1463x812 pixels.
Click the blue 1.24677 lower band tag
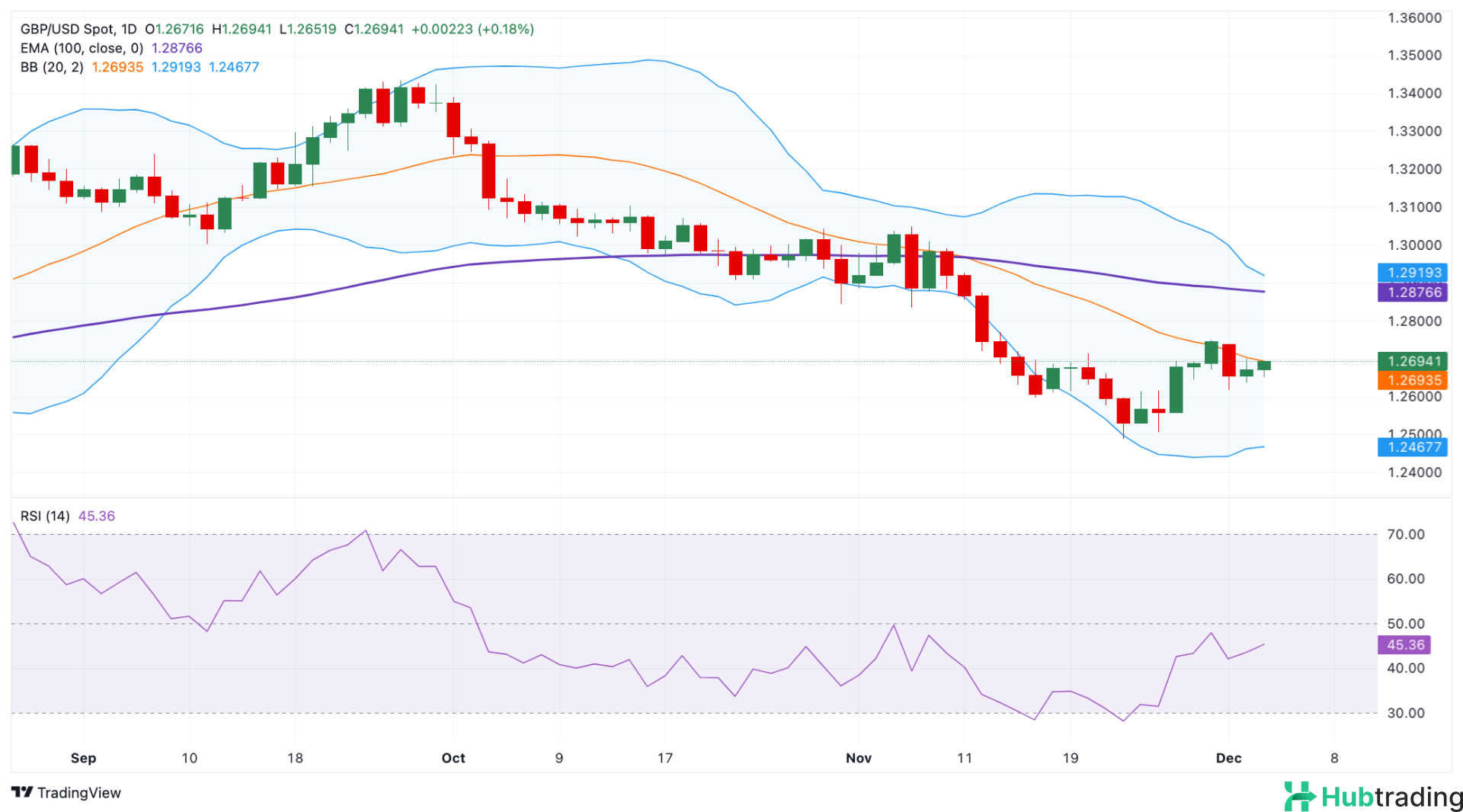click(1413, 447)
